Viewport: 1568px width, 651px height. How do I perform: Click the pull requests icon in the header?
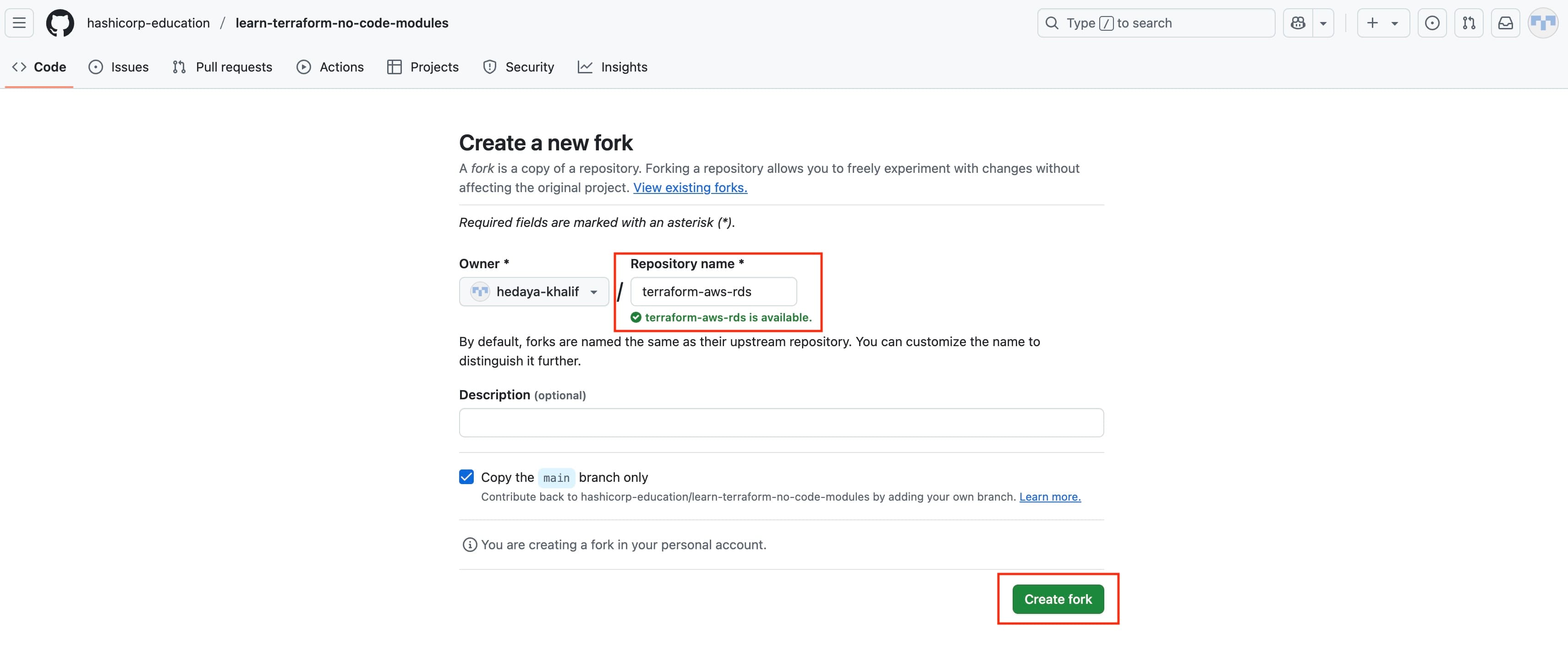(x=1469, y=22)
